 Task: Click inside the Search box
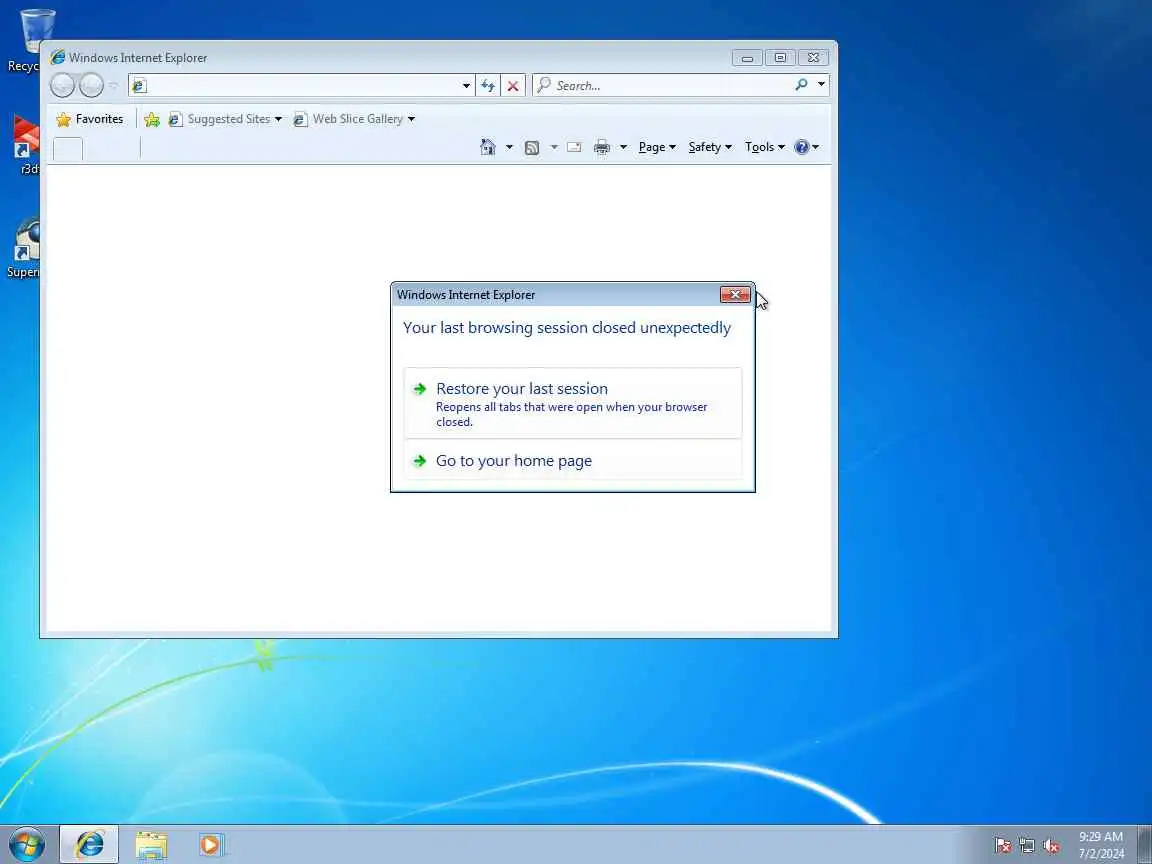661,86
